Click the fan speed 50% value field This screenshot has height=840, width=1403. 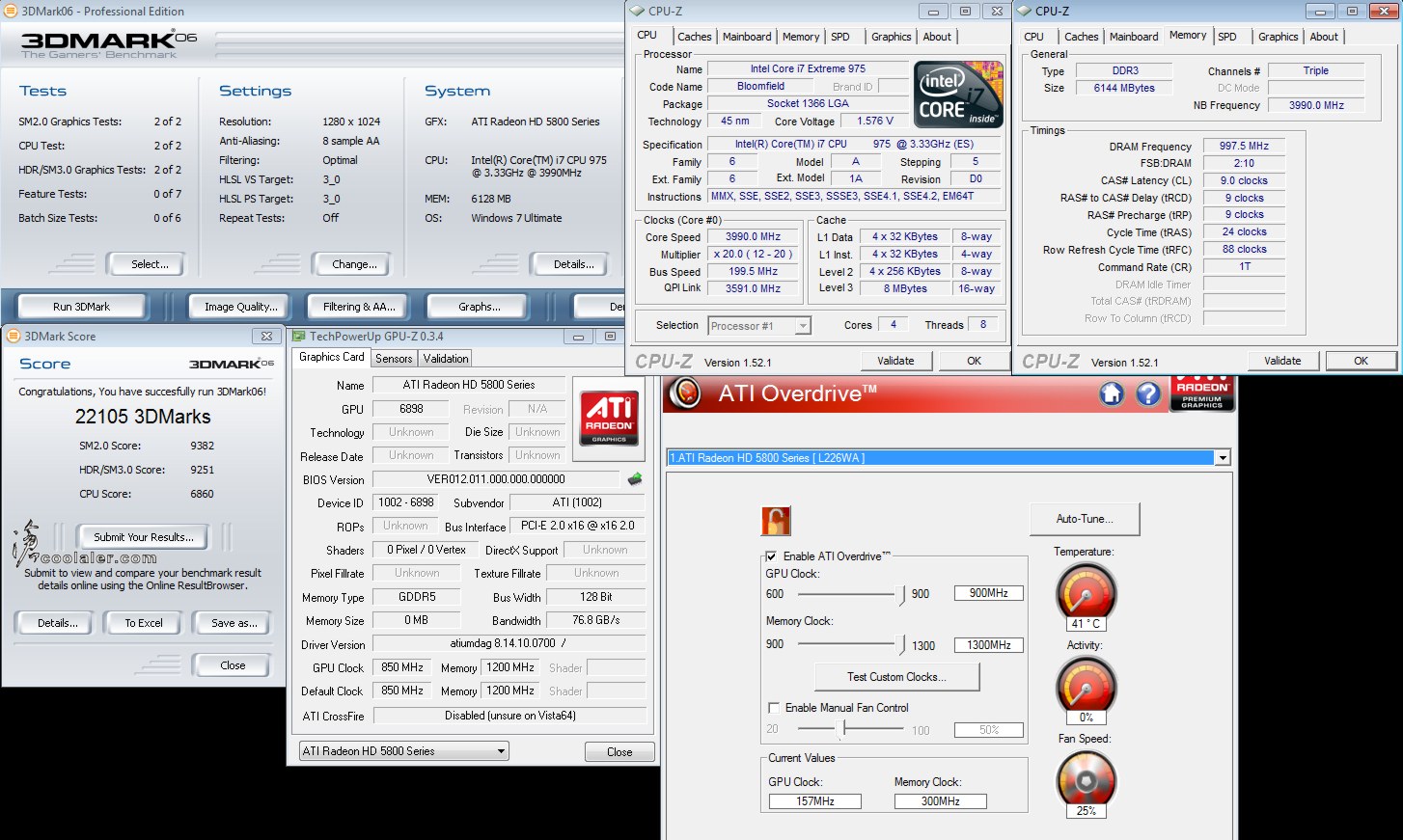(989, 730)
